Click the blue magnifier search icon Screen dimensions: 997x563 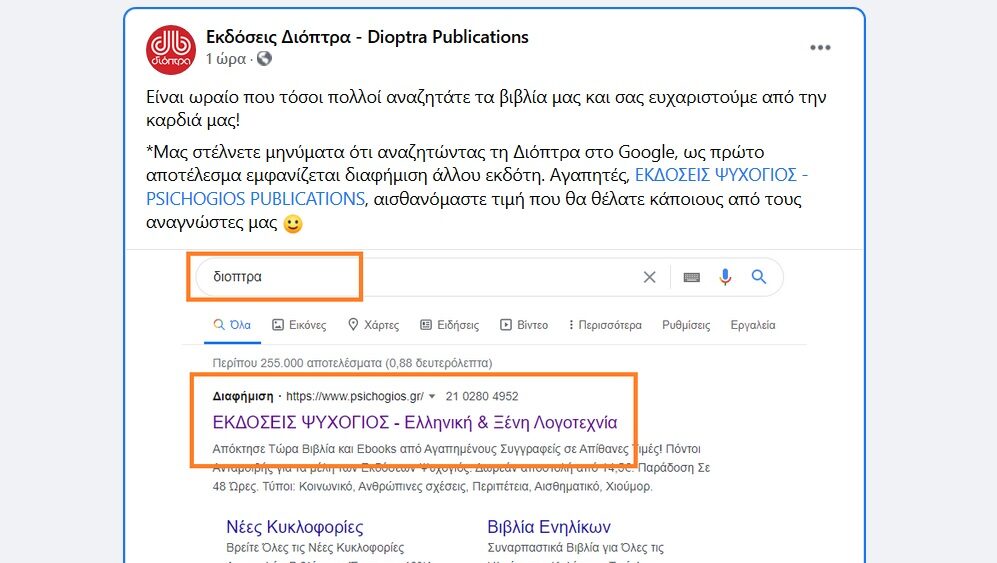(x=759, y=277)
